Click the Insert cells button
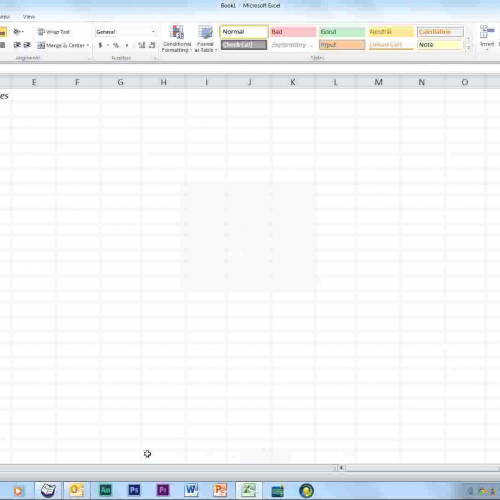Viewport: 500px width, 500px height. [487, 38]
